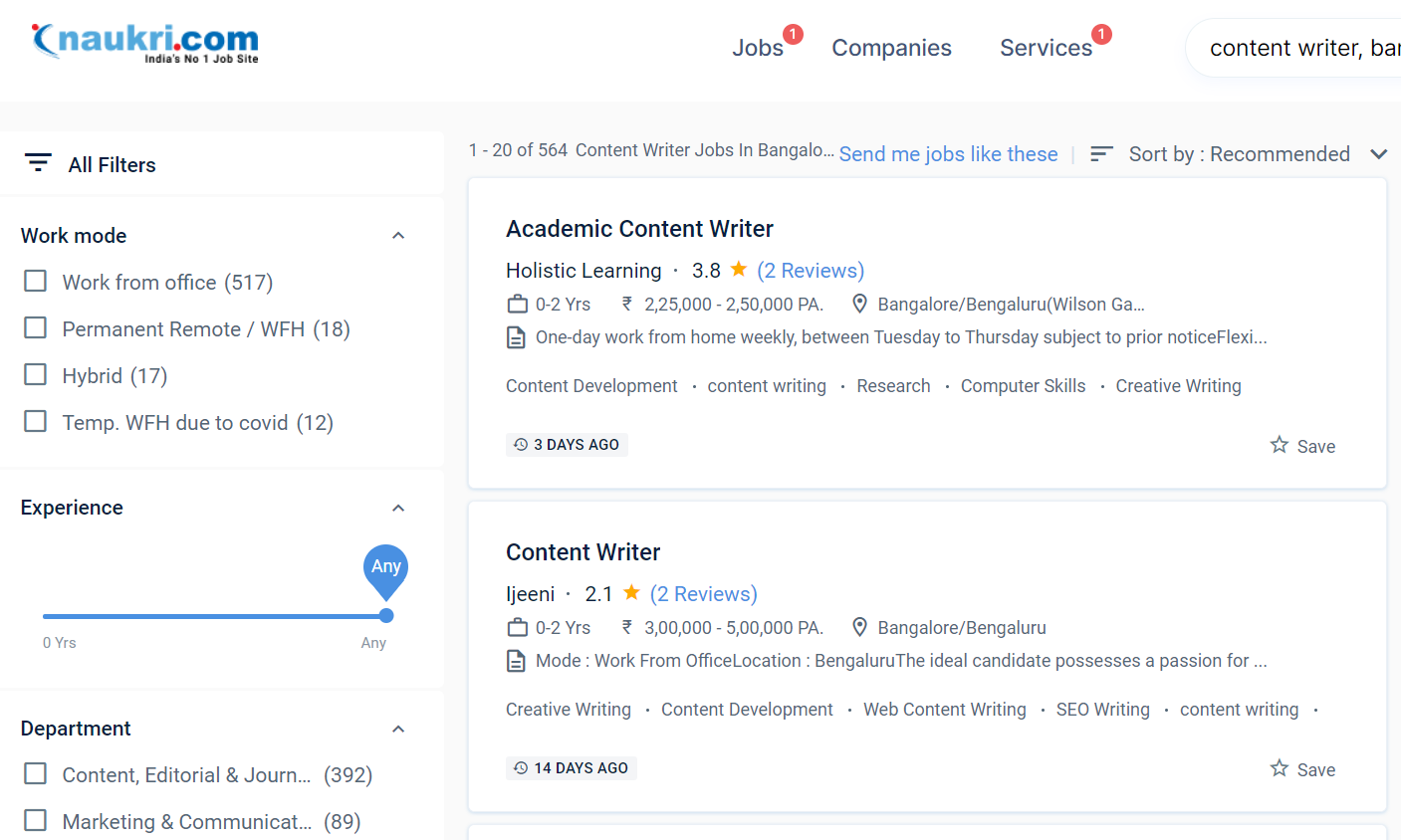Click the Computer Skills tag
This screenshot has width=1401, height=840.
pyautogui.click(x=1023, y=386)
